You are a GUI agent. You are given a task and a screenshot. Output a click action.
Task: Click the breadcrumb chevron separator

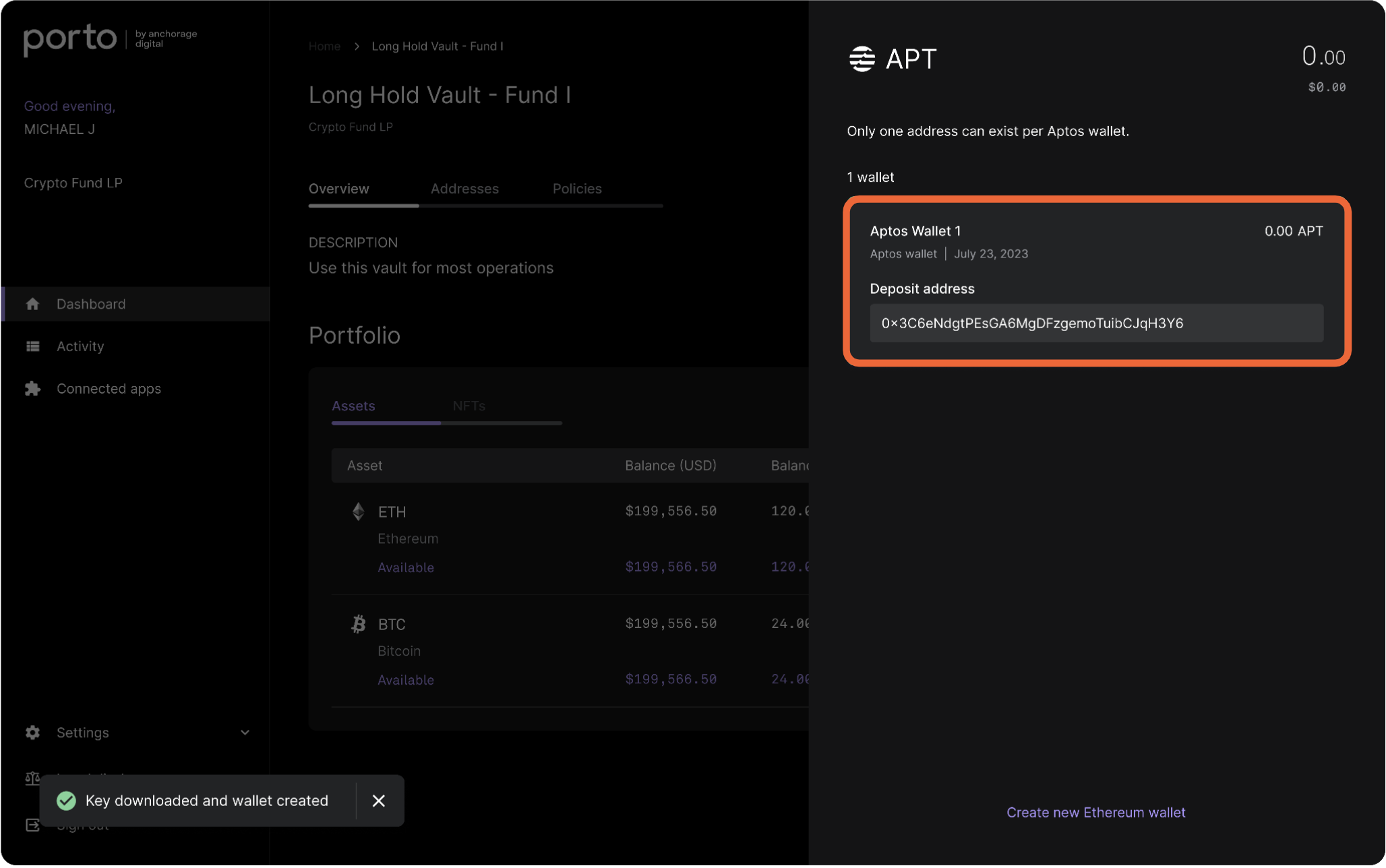tap(357, 46)
